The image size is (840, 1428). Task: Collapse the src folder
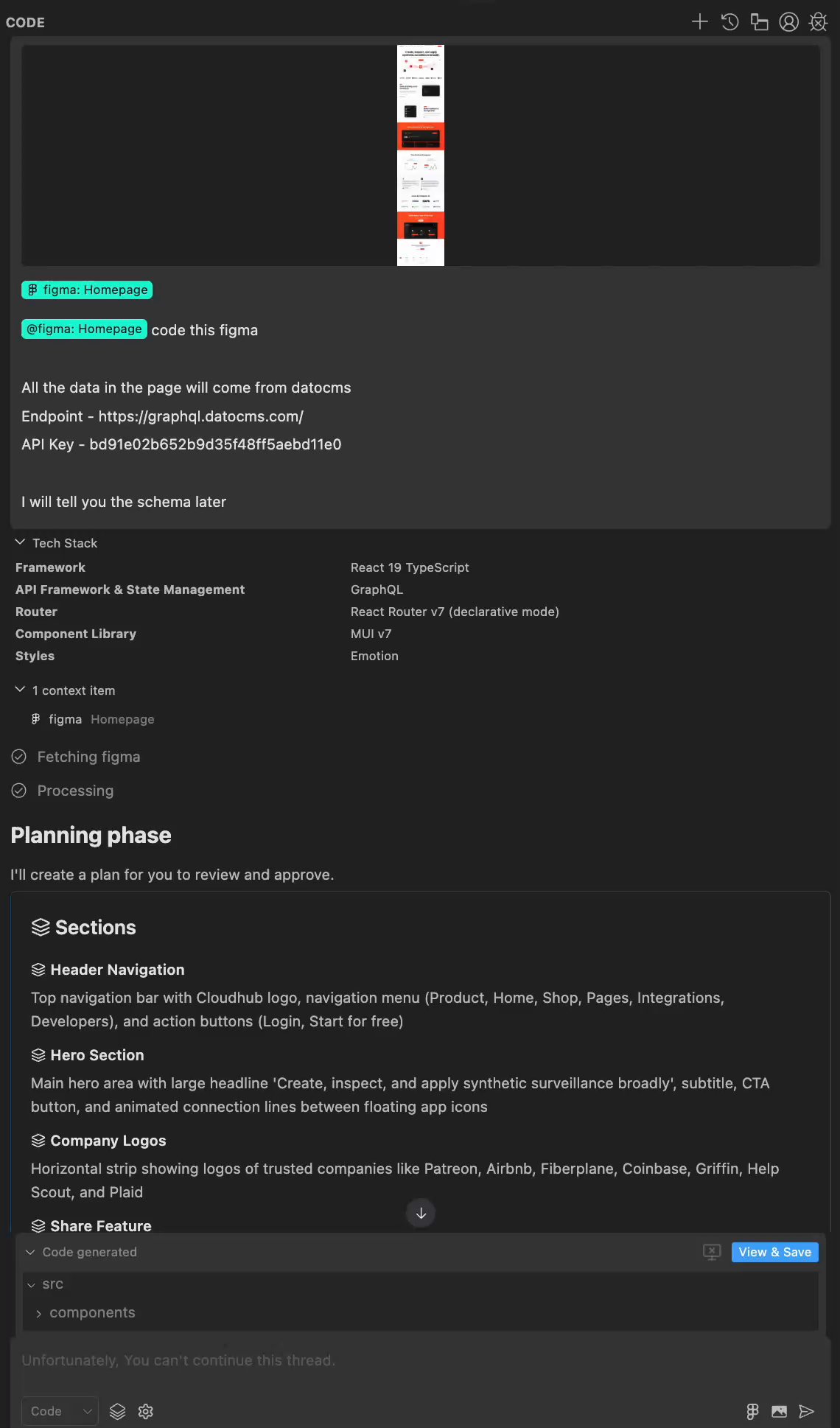[x=32, y=1284]
